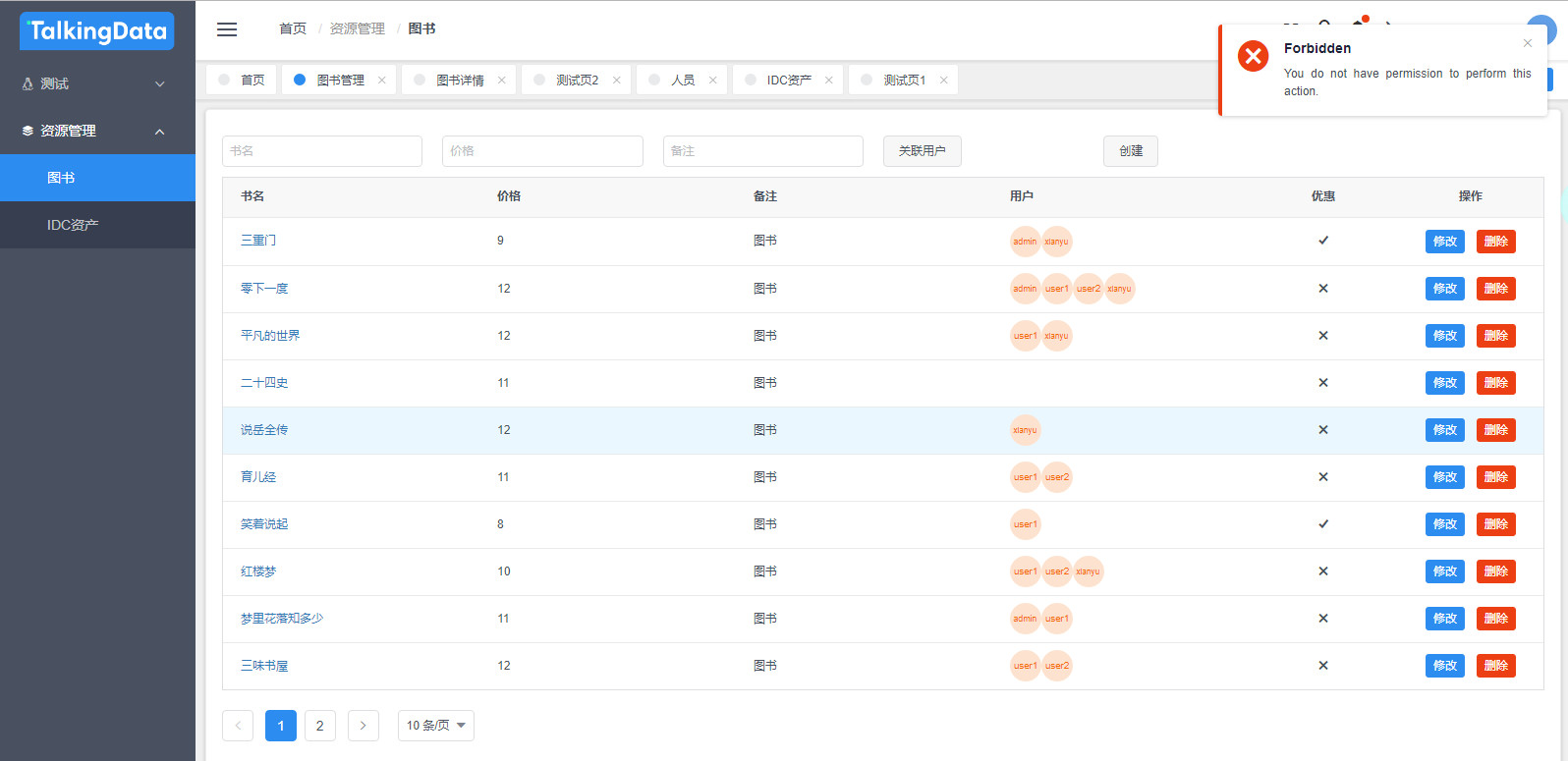1568x761 pixels.
Task: Switch to the 人员 tab
Action: [683, 81]
